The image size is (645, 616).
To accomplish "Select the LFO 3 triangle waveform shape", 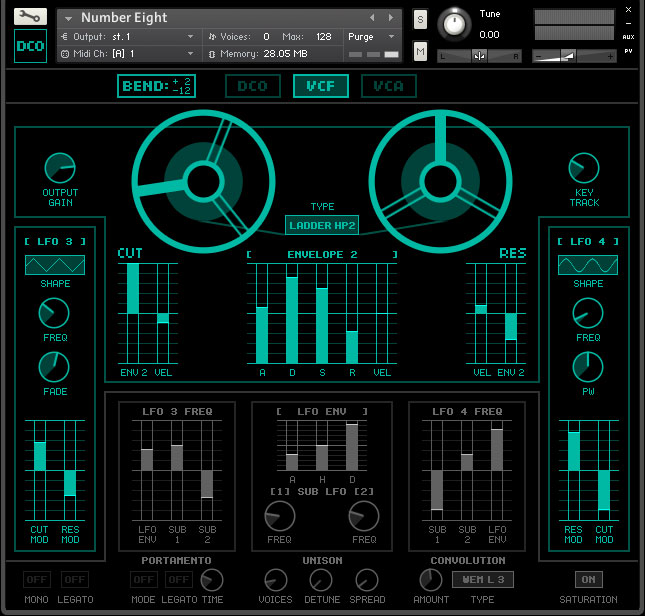I will point(55,265).
